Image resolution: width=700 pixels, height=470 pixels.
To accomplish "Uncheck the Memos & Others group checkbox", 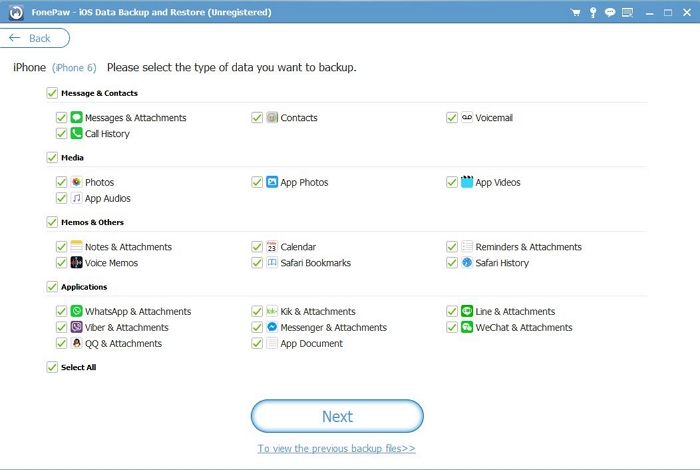I will [52, 222].
